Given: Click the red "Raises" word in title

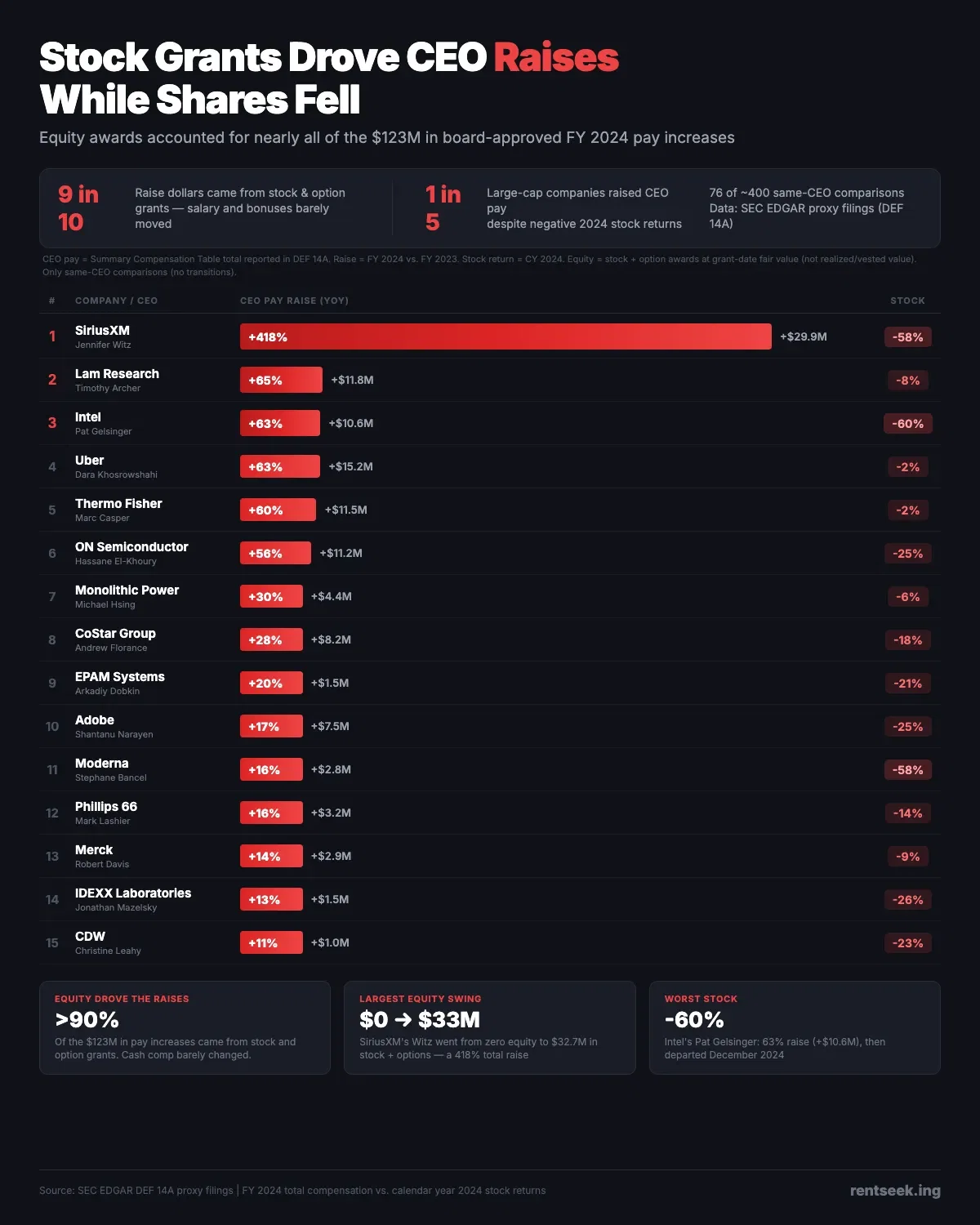Looking at the screenshot, I should (556, 58).
